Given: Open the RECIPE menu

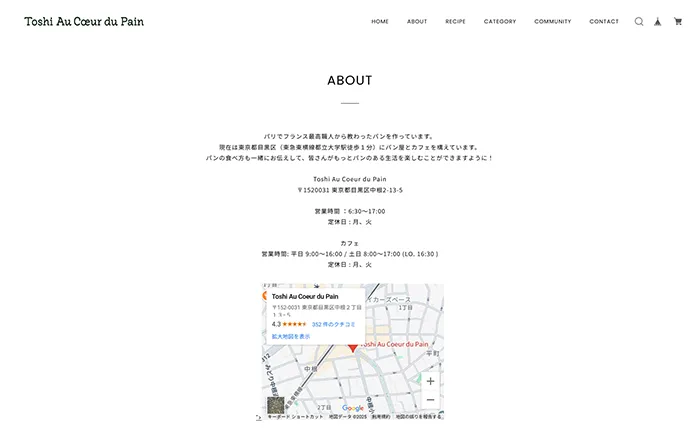Looking at the screenshot, I should pyautogui.click(x=455, y=21).
